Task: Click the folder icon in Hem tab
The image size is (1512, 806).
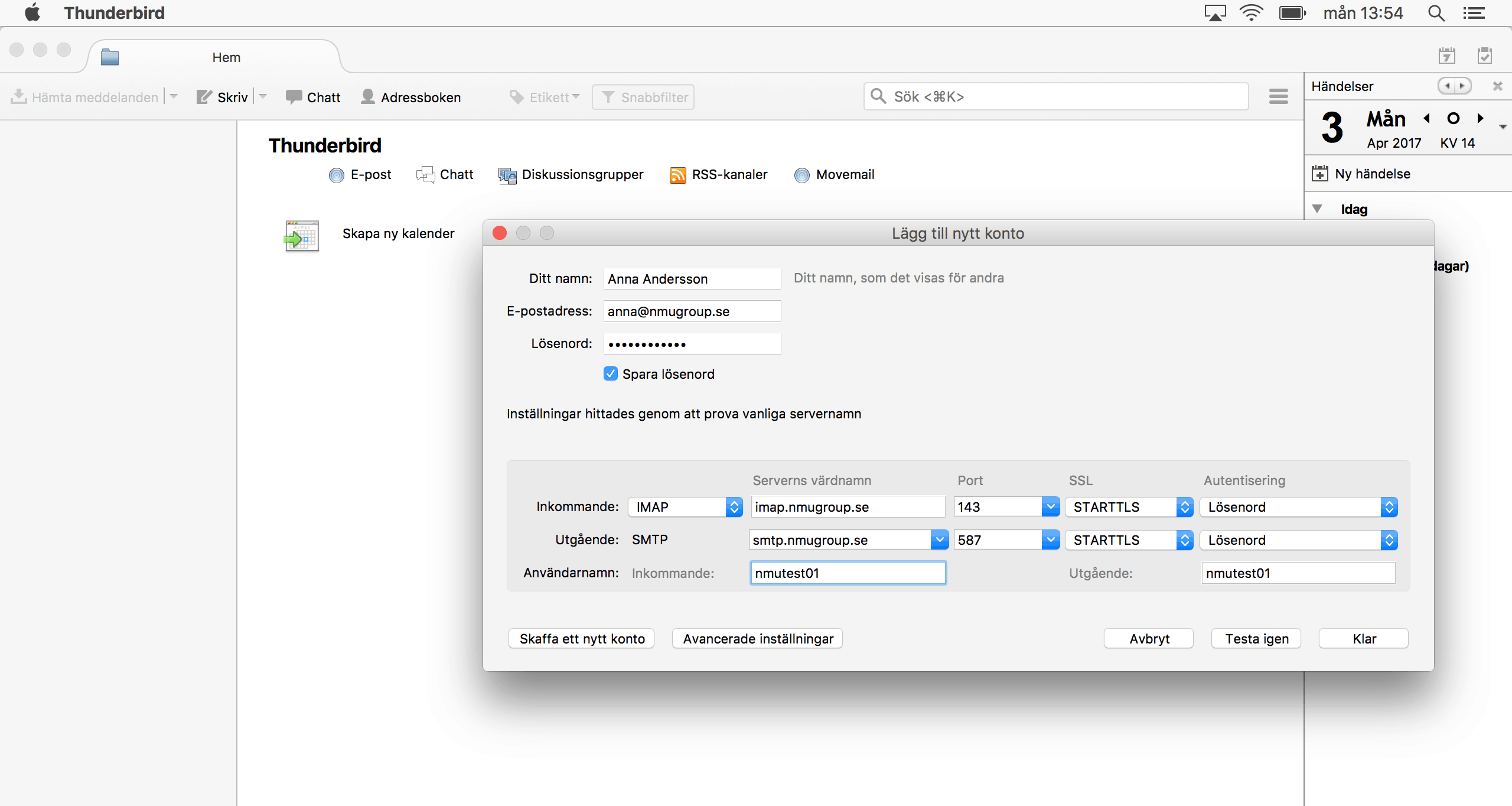Action: (110, 57)
